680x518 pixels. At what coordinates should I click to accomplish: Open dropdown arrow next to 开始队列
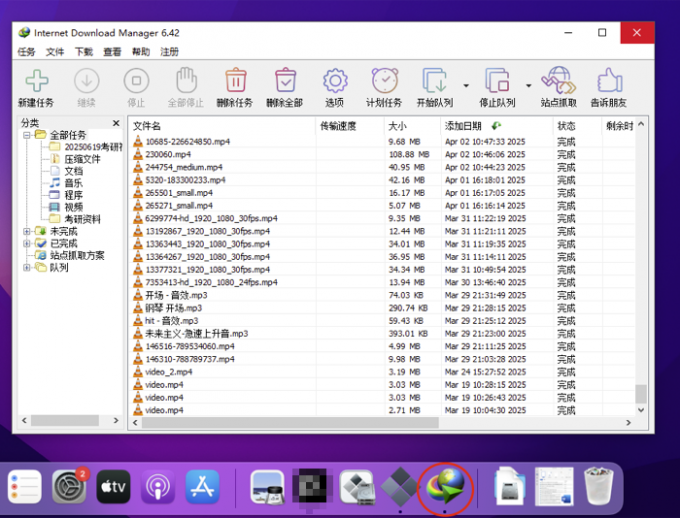466,85
